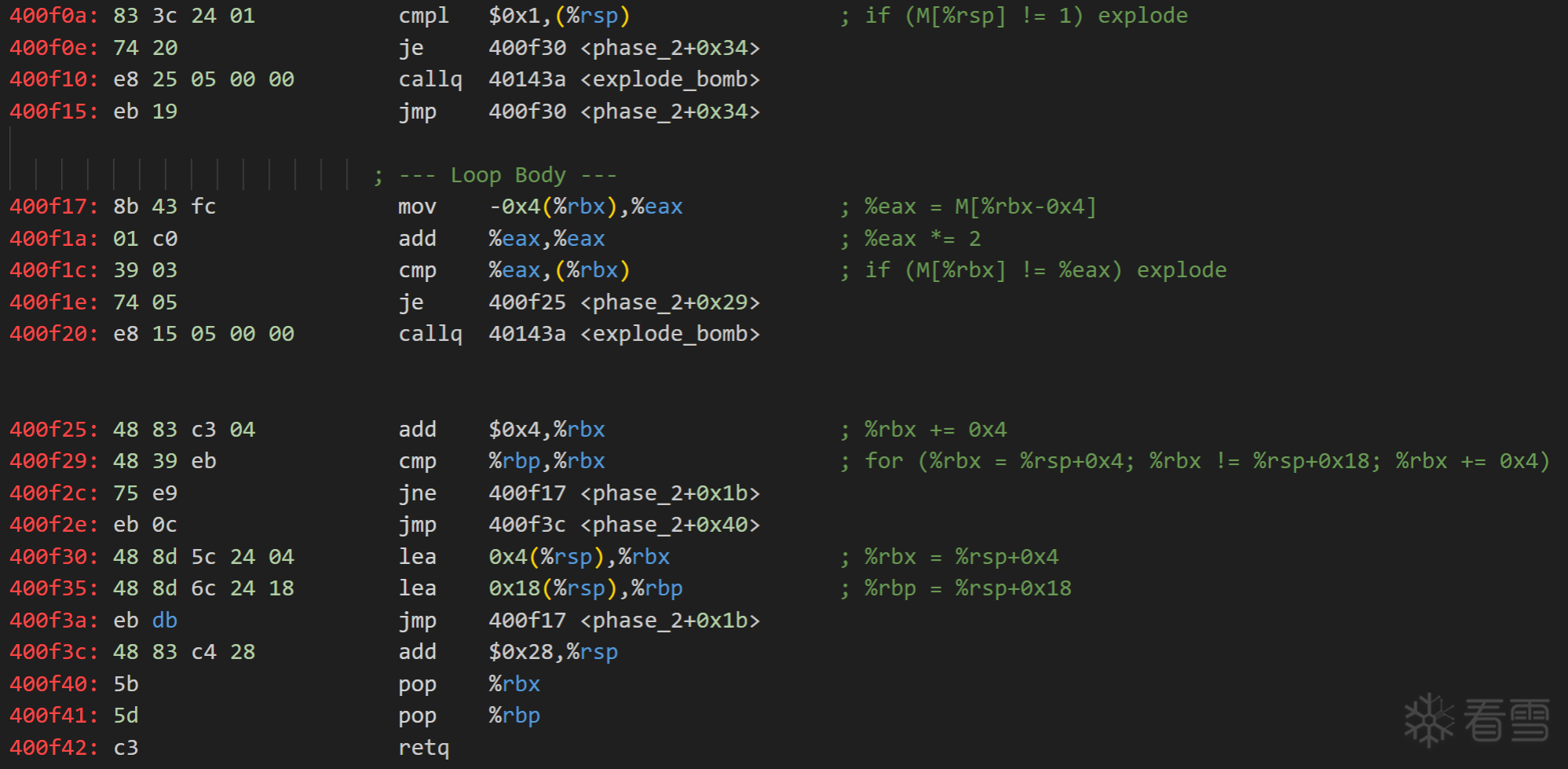Click explode_bomb target on line 400f10
The image size is (1568, 769).
tap(671, 79)
